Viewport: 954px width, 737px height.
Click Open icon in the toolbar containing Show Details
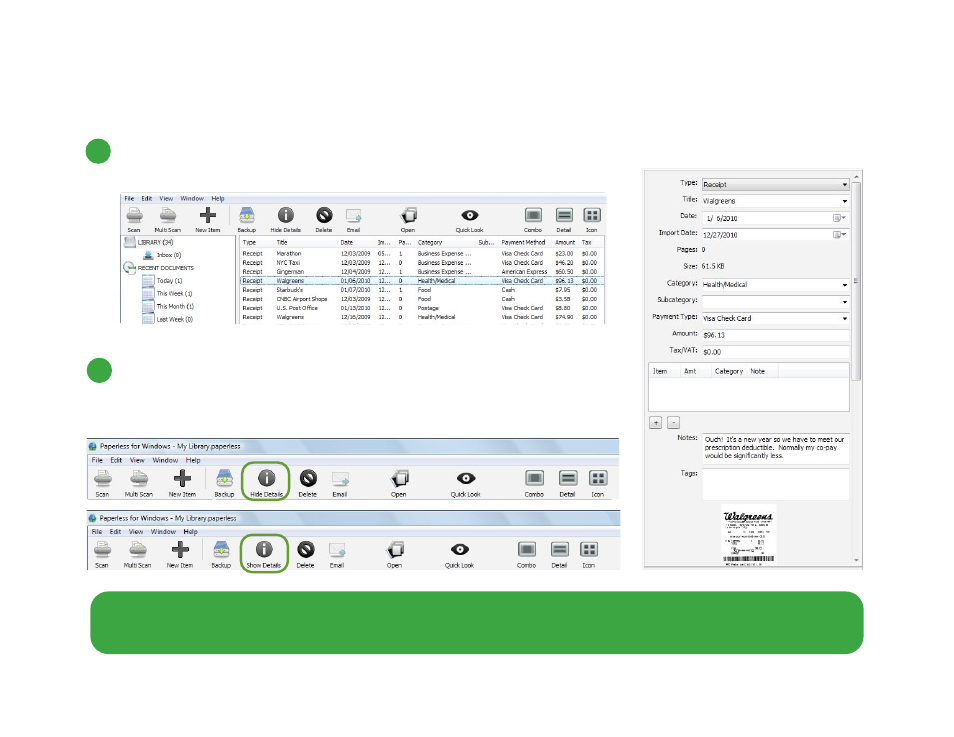coord(396,550)
